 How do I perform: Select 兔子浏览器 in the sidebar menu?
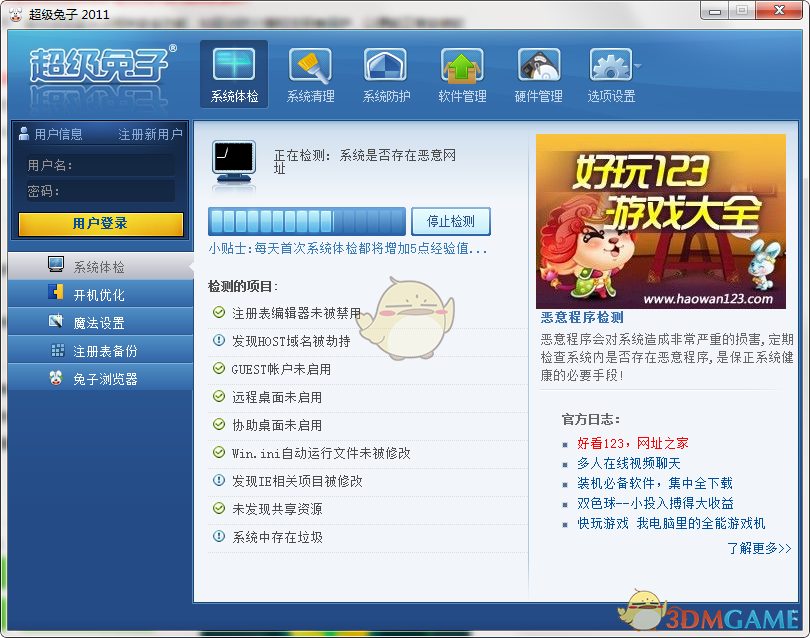click(x=100, y=378)
